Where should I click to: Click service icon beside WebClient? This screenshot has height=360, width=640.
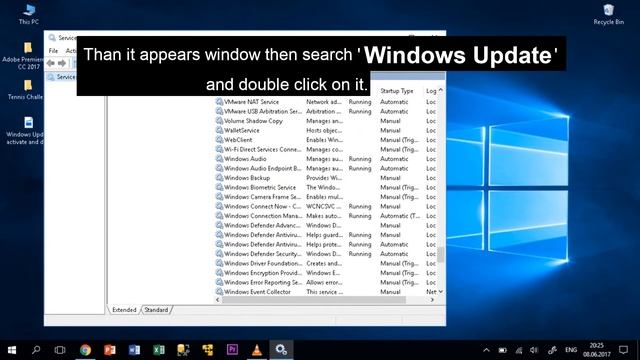219,140
